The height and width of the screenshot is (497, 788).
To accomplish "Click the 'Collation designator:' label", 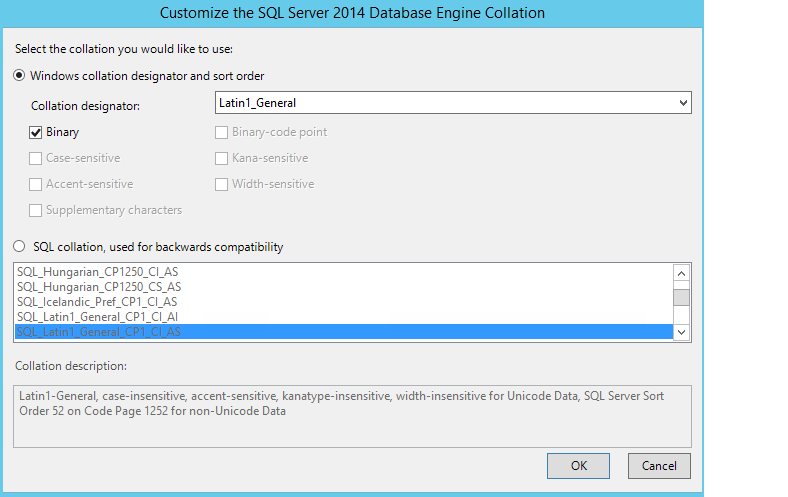I will point(85,106).
